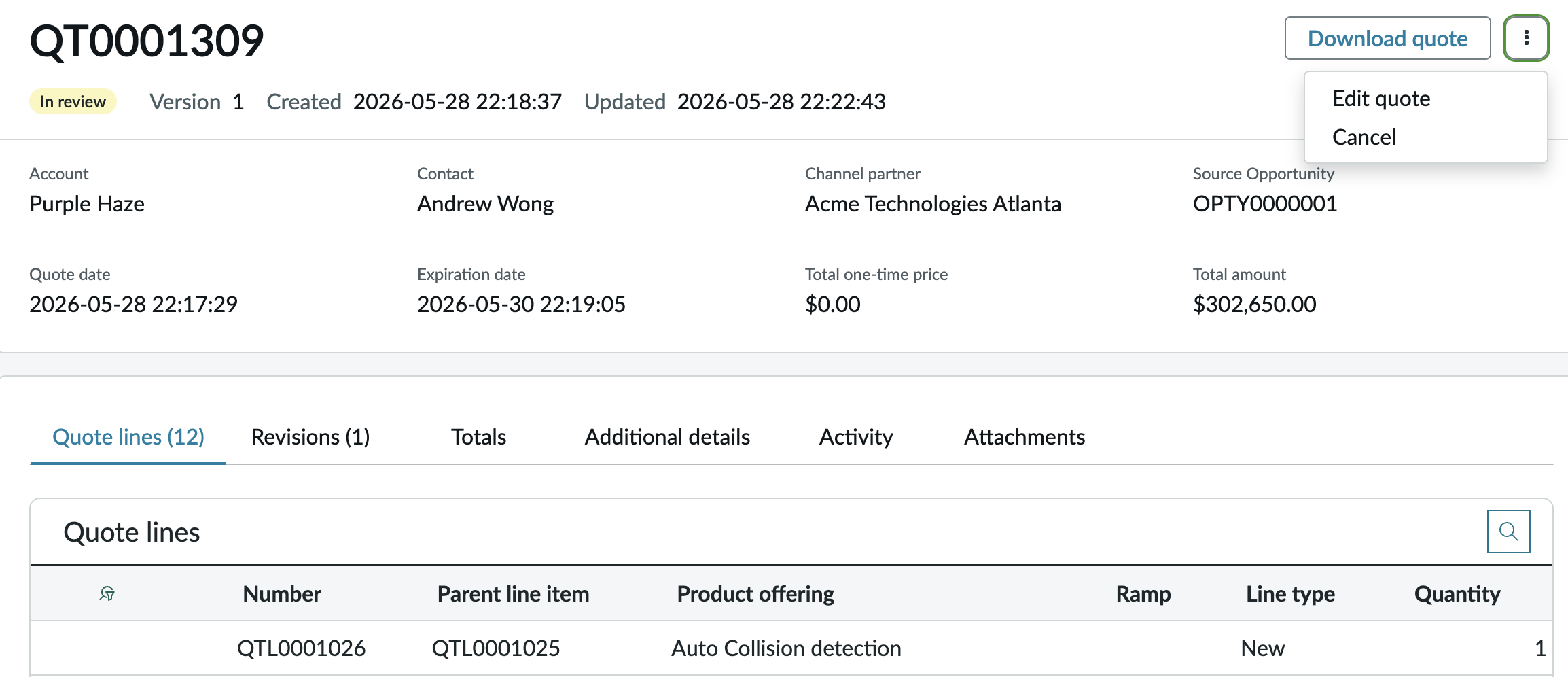
Task: Click the New line type cell
Action: 1262,648
